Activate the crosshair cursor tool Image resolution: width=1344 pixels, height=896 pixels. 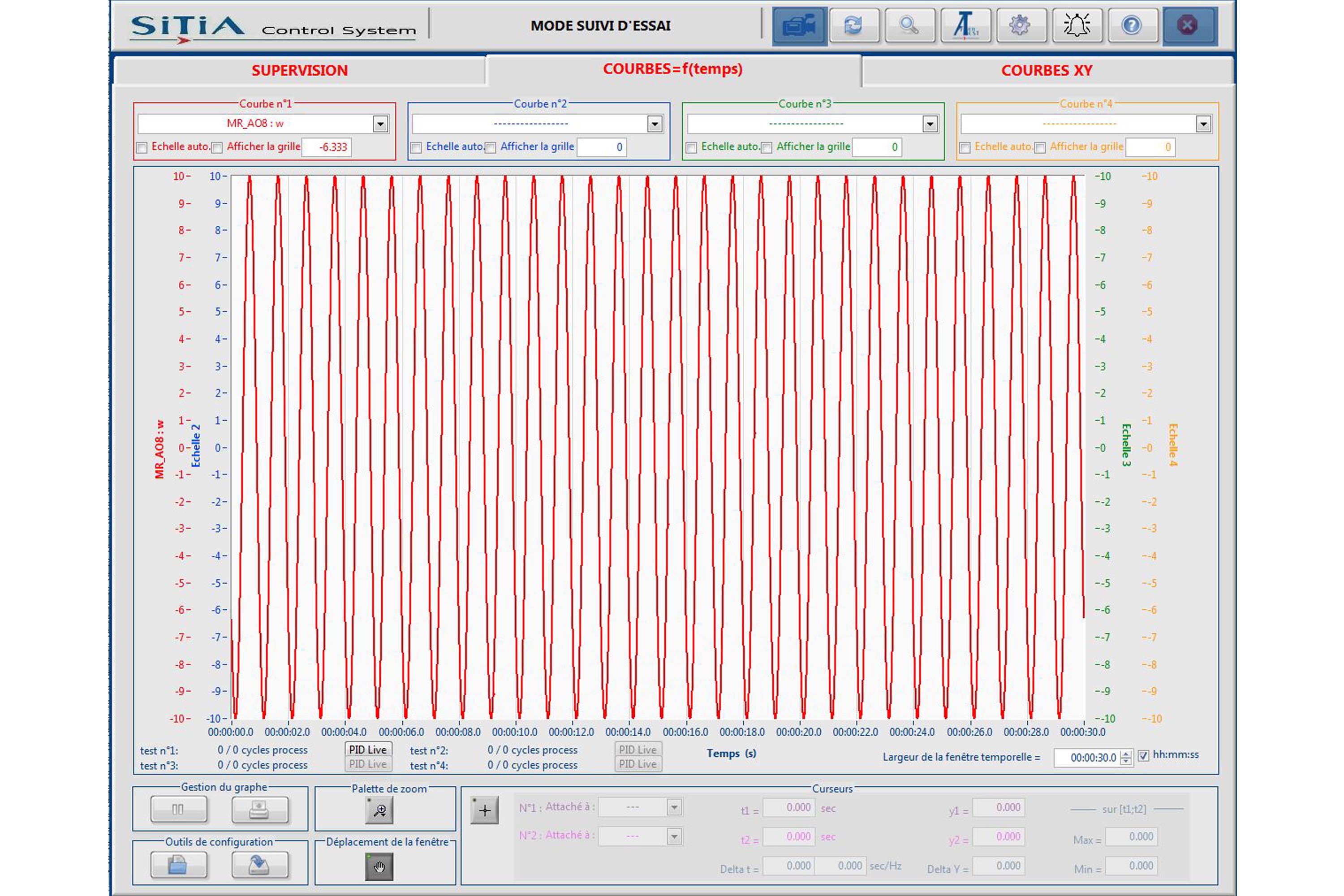click(x=485, y=810)
